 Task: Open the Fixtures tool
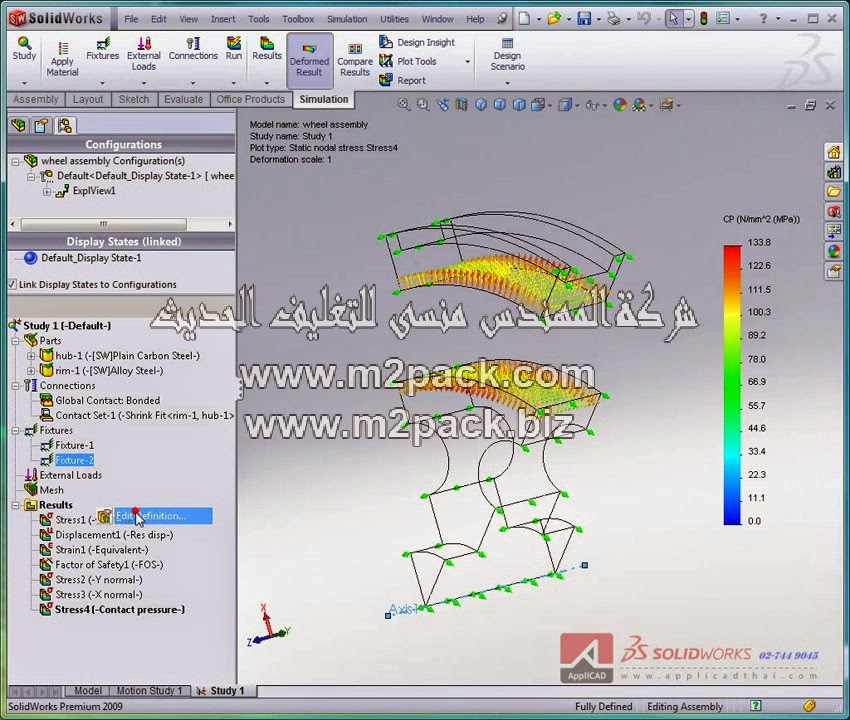[x=102, y=49]
